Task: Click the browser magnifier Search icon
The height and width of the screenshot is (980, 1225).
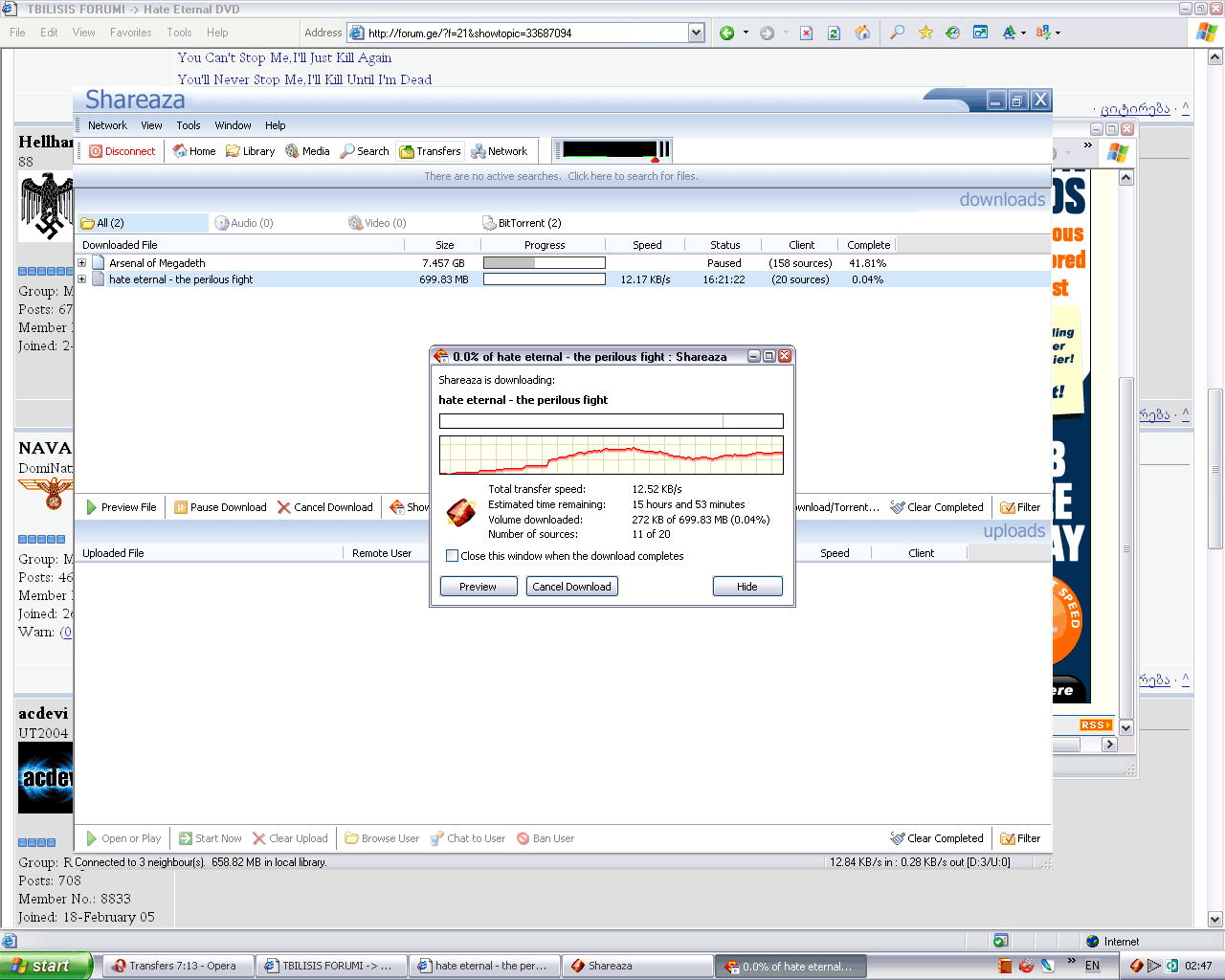Action: [897, 33]
